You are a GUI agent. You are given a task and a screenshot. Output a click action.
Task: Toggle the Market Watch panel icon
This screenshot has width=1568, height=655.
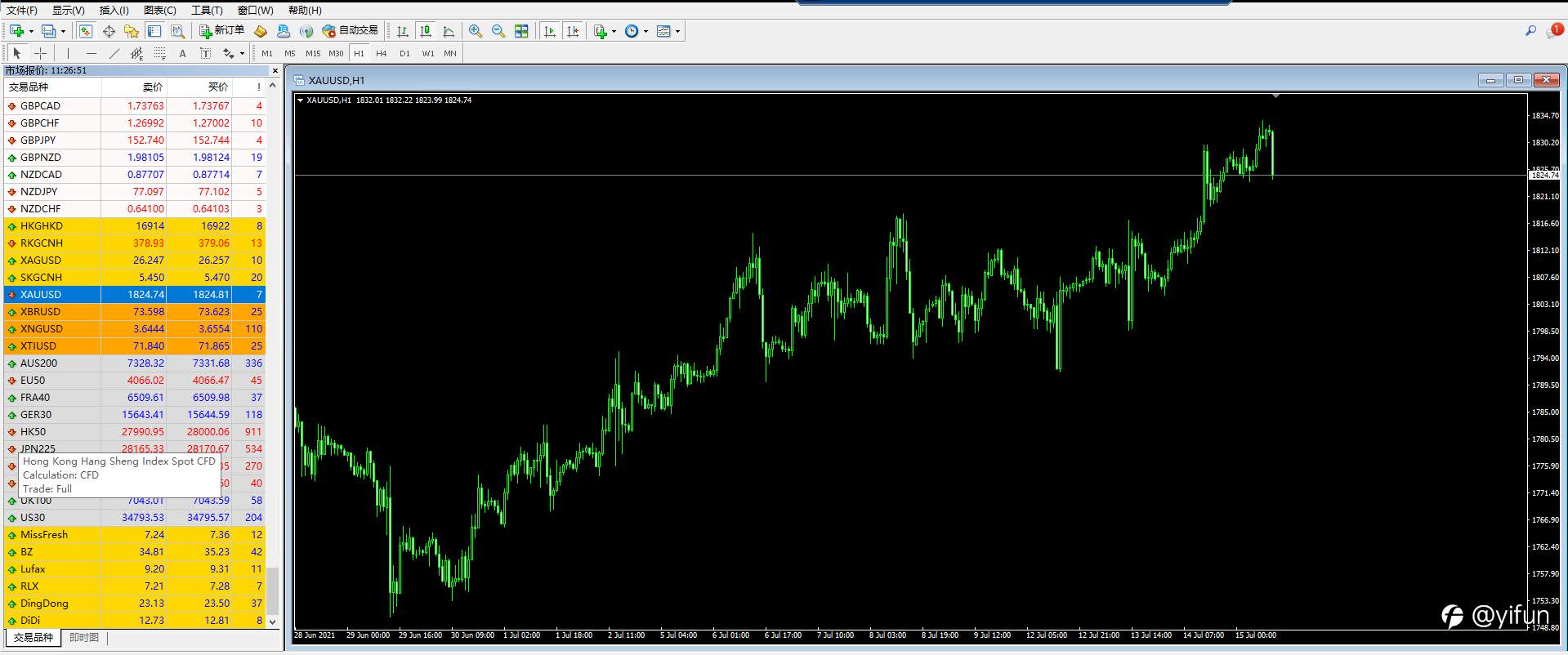pos(86,31)
